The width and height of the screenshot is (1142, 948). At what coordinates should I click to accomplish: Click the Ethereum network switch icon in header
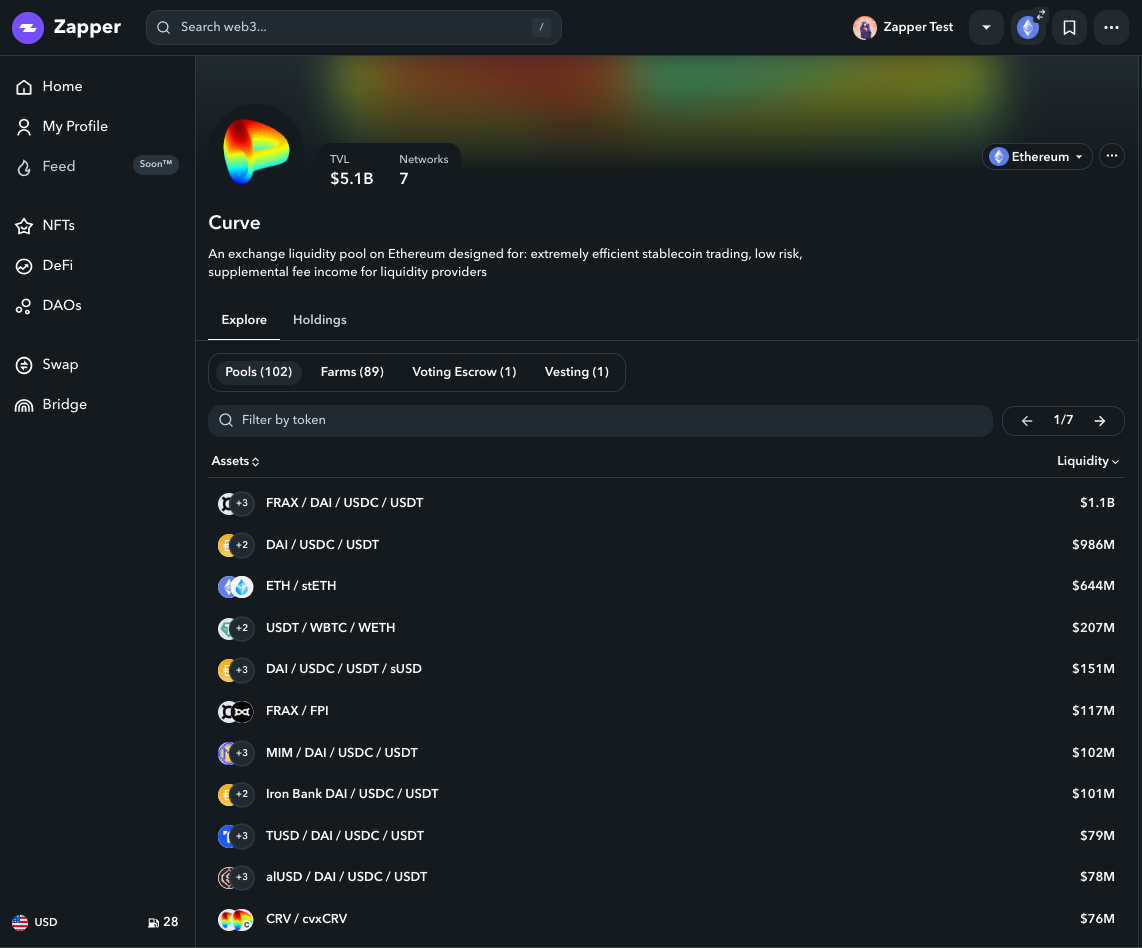click(x=1028, y=28)
